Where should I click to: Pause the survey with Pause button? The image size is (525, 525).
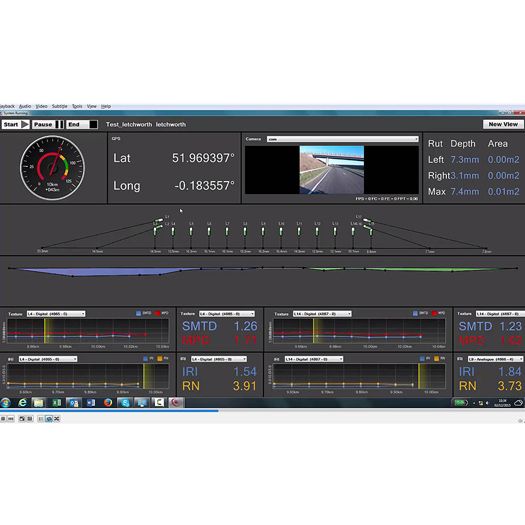48,125
